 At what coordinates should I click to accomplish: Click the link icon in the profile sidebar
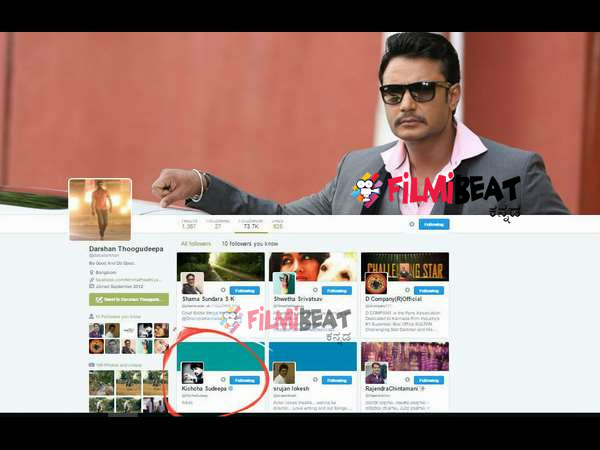[x=91, y=280]
